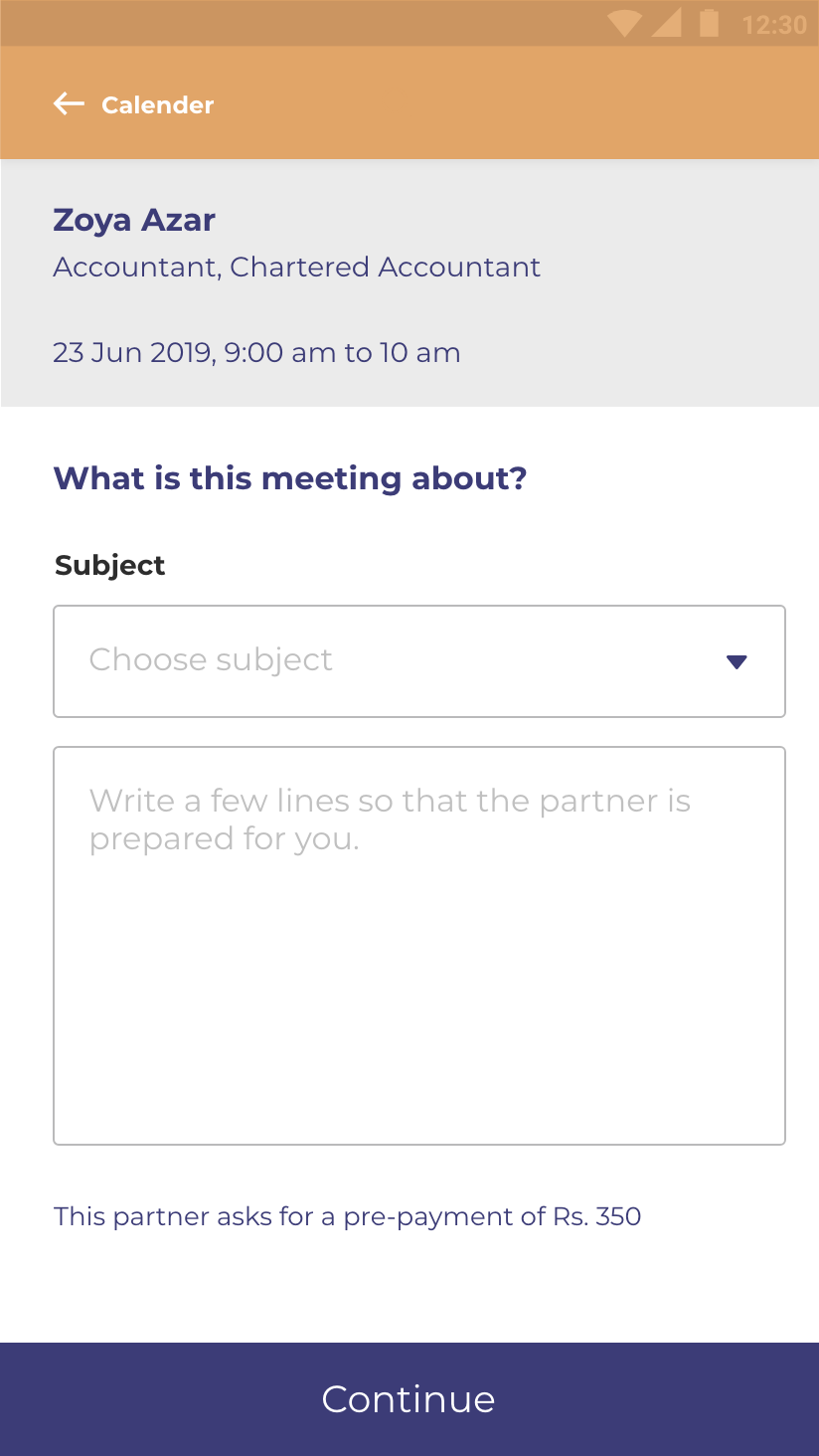Click the battery status icon
This screenshot has width=819, height=1456.
point(709,23)
